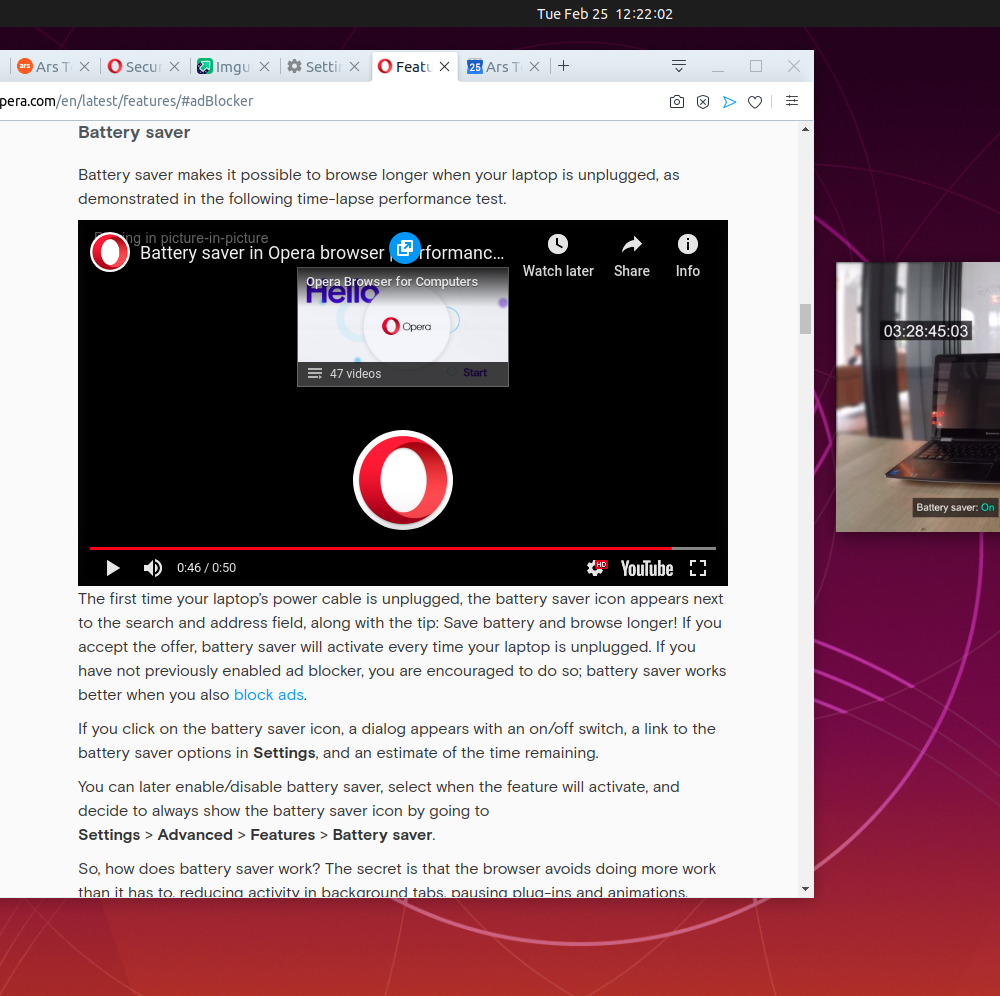Viewport: 1000px width, 996px height.
Task: Activate the picture-in-picture popout icon
Action: (404, 248)
